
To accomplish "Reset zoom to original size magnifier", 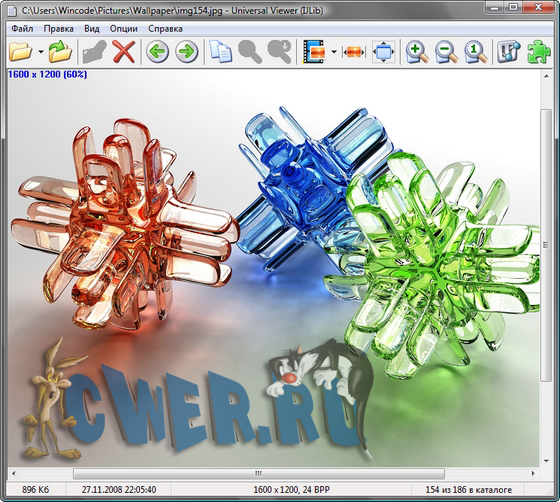I will 475,52.
